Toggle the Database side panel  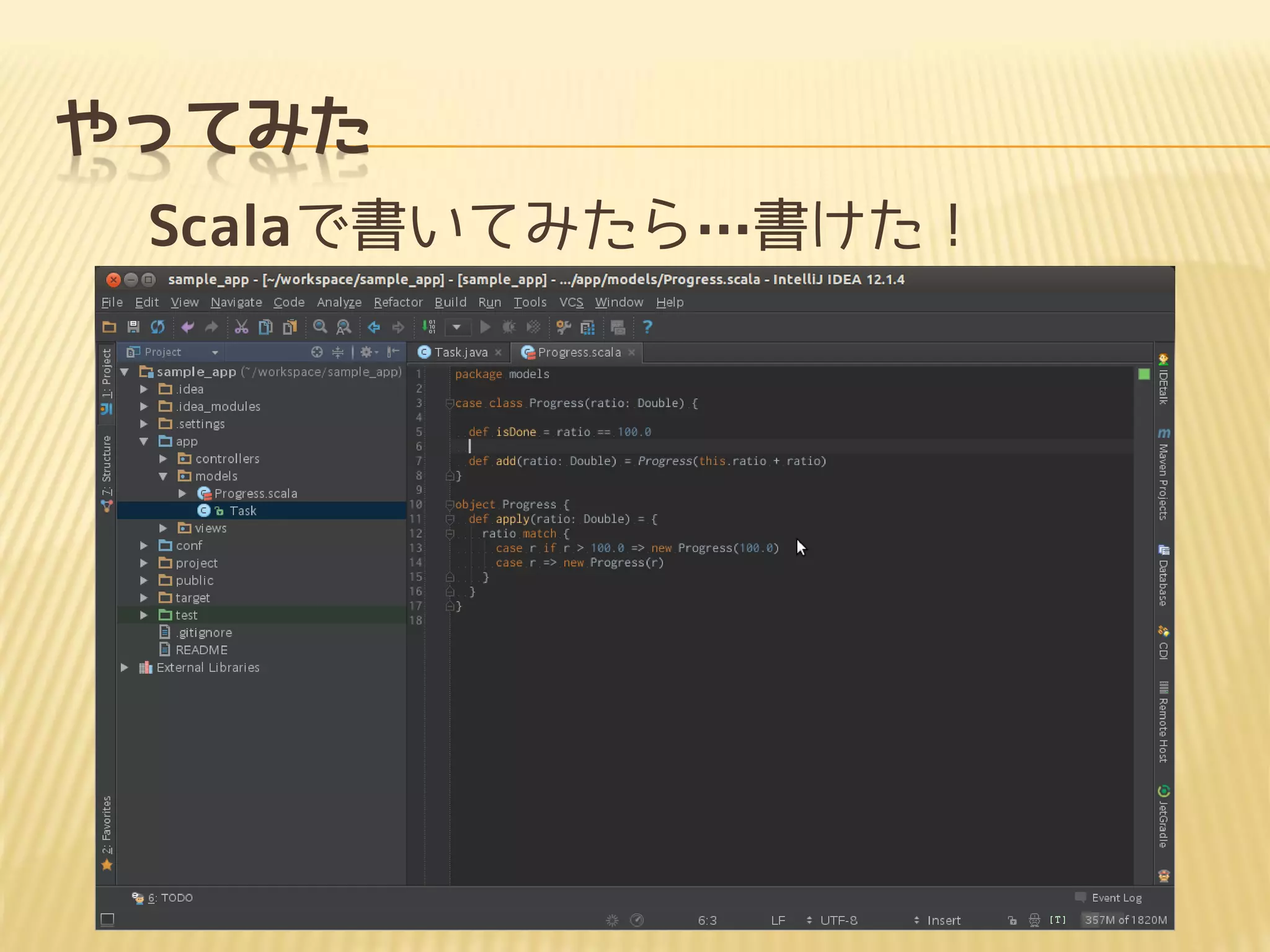(x=1164, y=575)
